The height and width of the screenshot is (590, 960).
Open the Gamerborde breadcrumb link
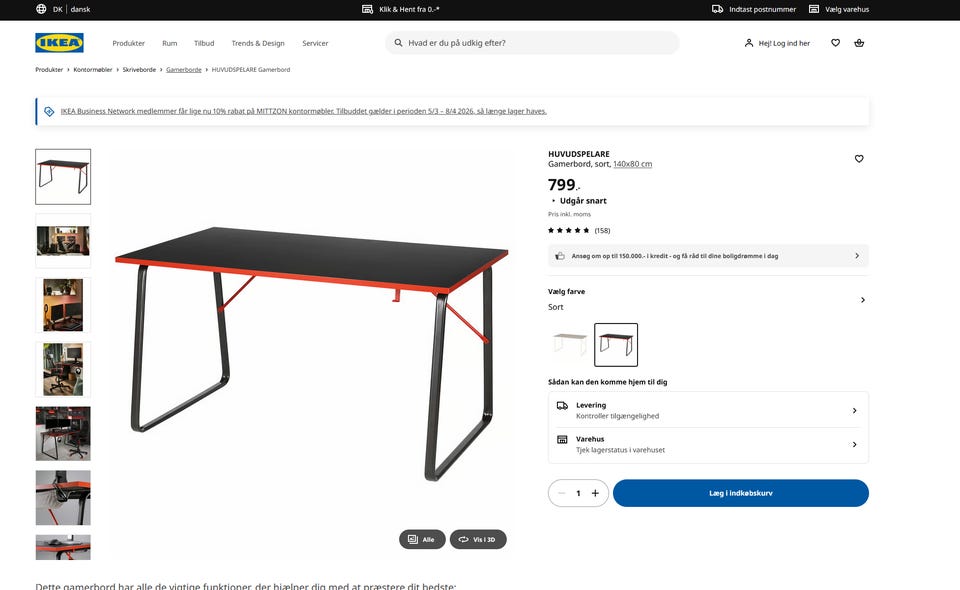tap(184, 70)
